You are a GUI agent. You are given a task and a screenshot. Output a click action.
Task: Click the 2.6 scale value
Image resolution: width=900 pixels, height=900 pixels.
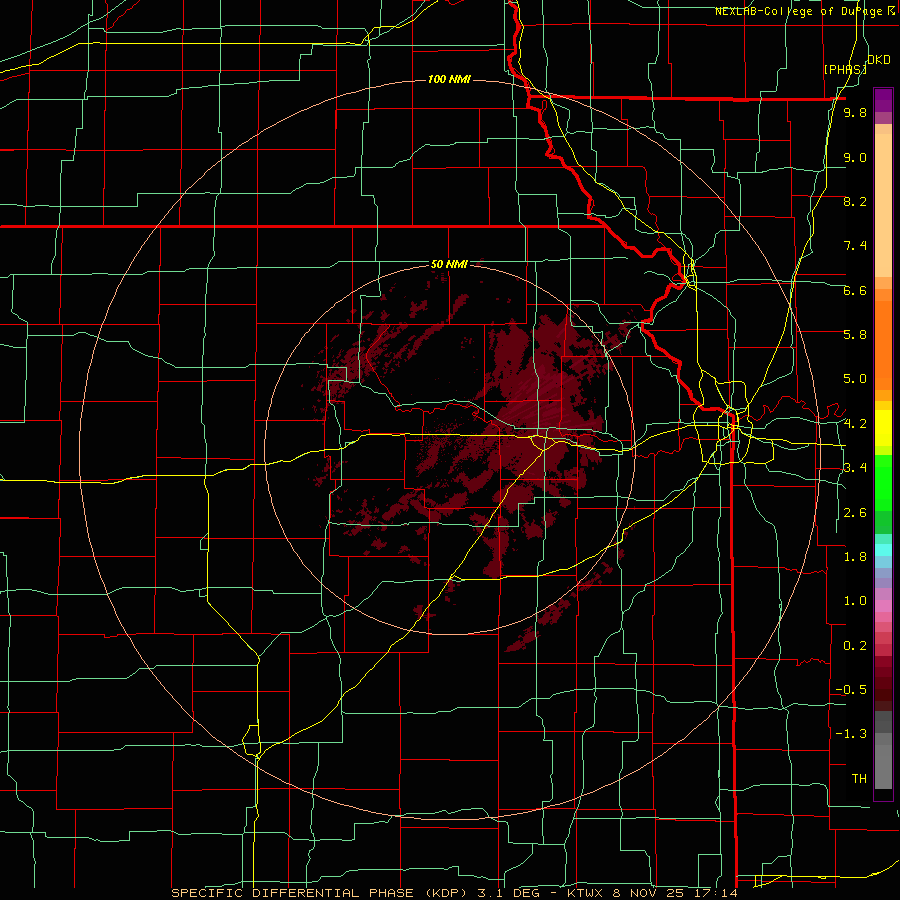coord(855,513)
